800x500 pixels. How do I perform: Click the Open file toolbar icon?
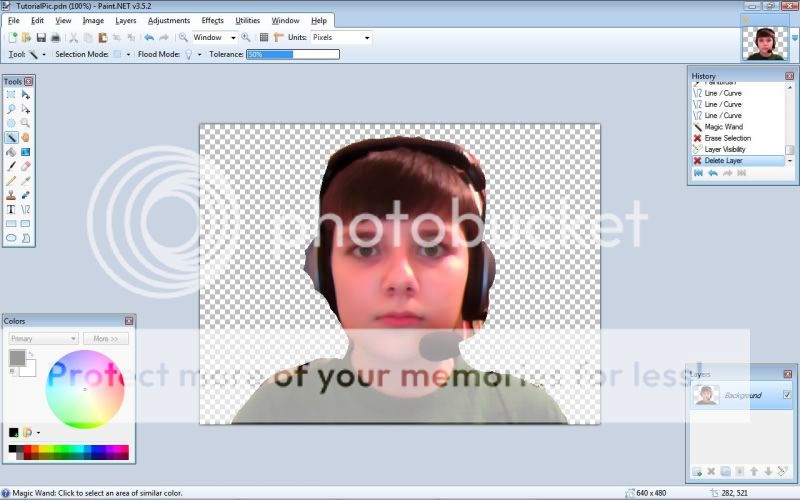[26, 37]
